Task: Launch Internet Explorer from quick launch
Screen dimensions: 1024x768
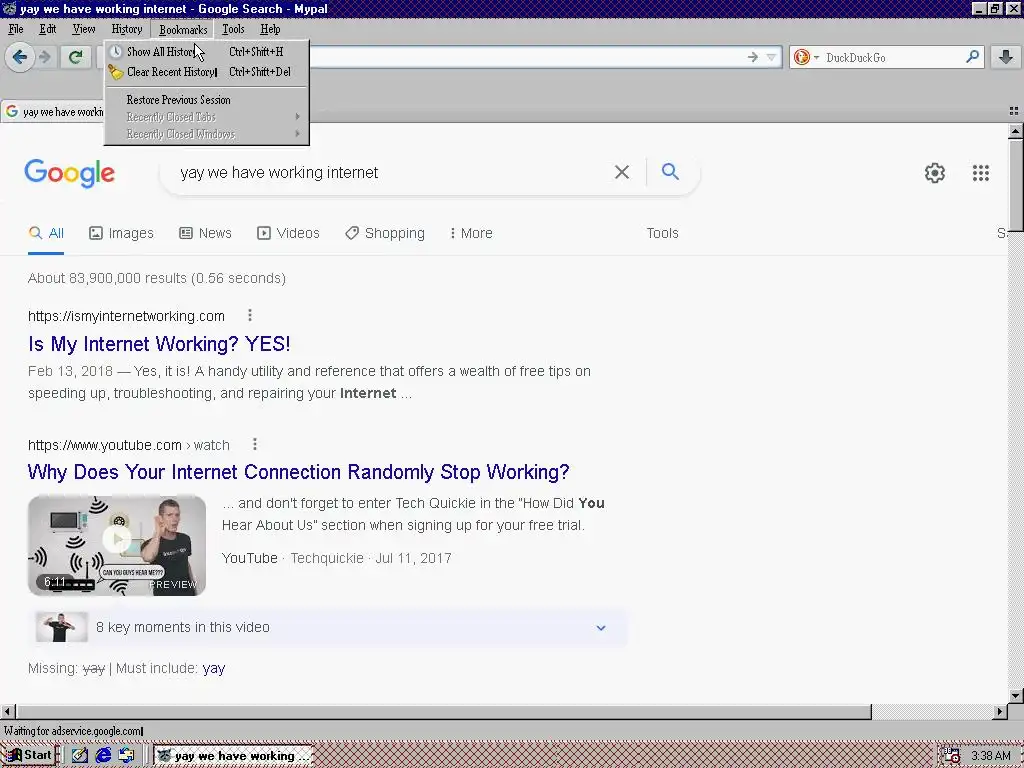Action: (103, 756)
